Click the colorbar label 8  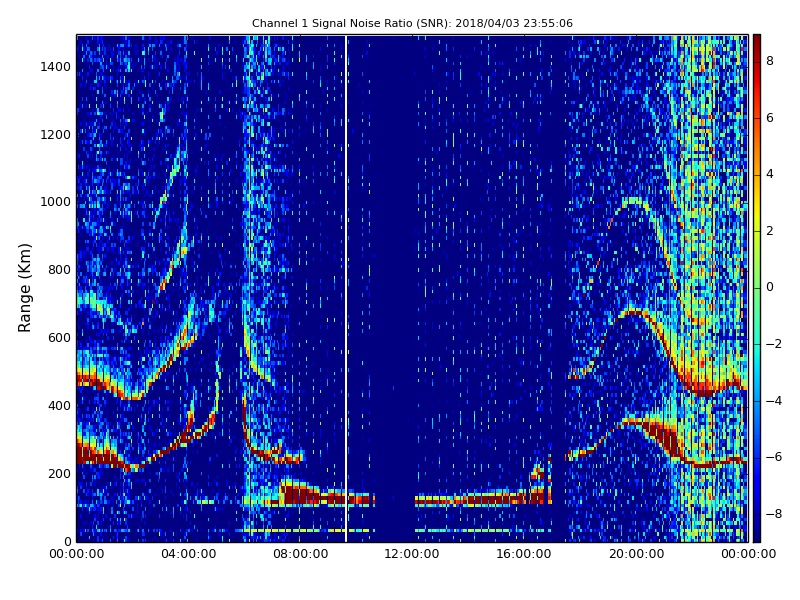(770, 61)
